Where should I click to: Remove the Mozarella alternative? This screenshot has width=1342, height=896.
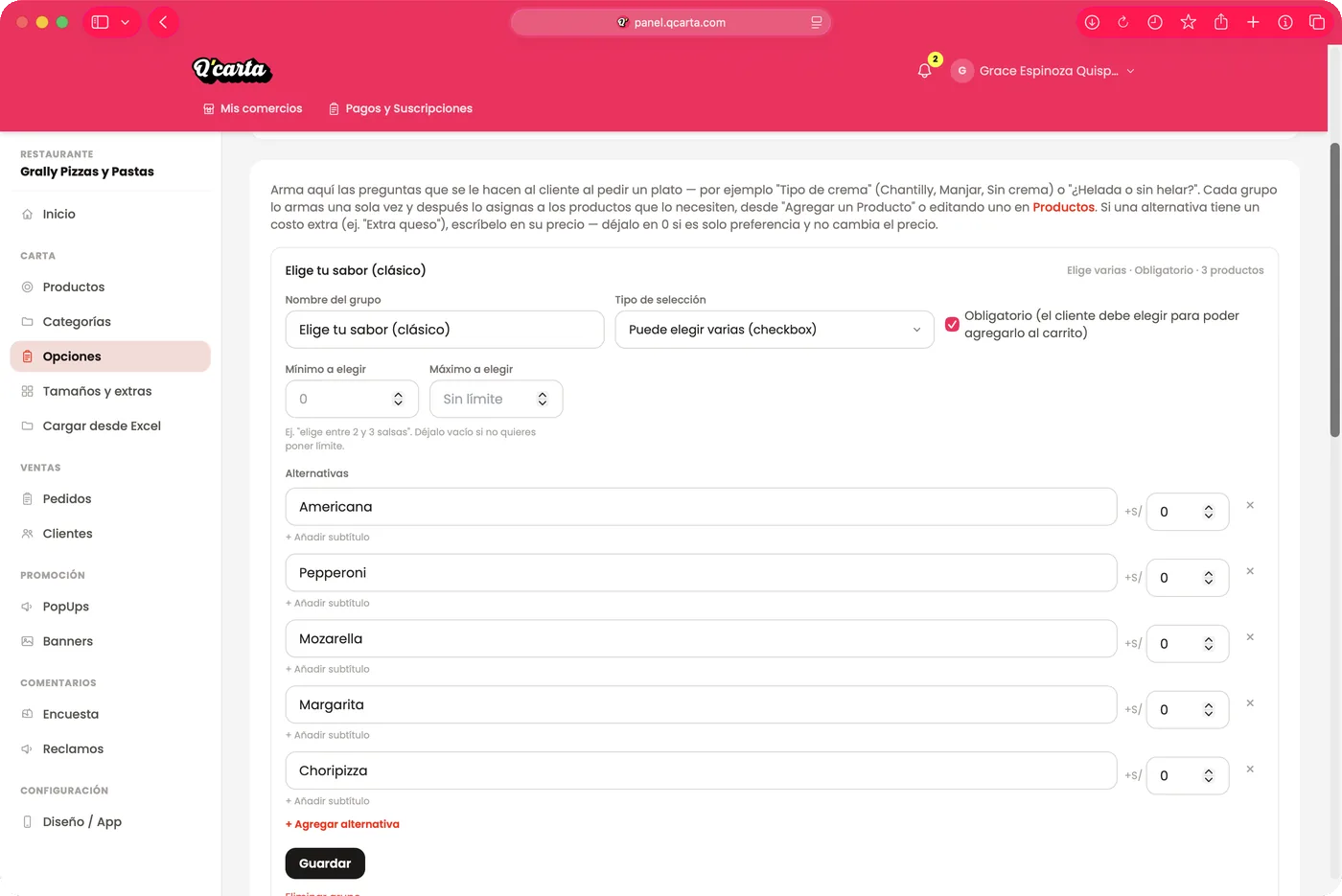1250,637
